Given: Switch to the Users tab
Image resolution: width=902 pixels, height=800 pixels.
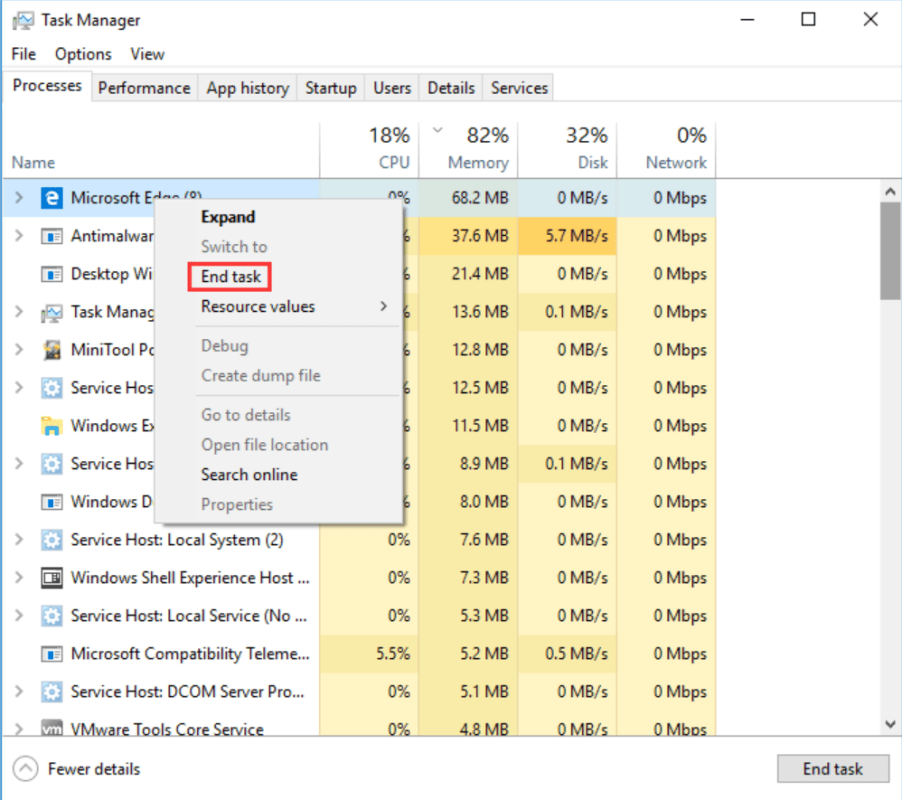Looking at the screenshot, I should pos(392,88).
